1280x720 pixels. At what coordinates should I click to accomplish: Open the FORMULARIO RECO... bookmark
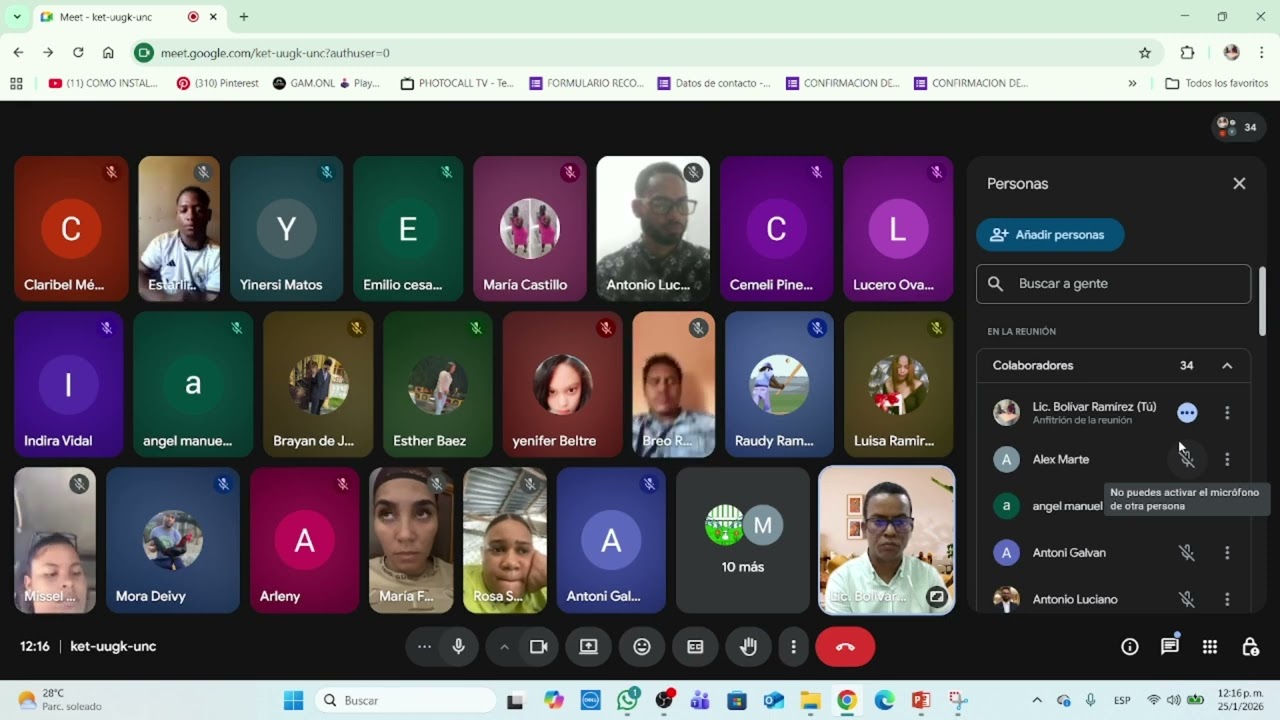587,84
